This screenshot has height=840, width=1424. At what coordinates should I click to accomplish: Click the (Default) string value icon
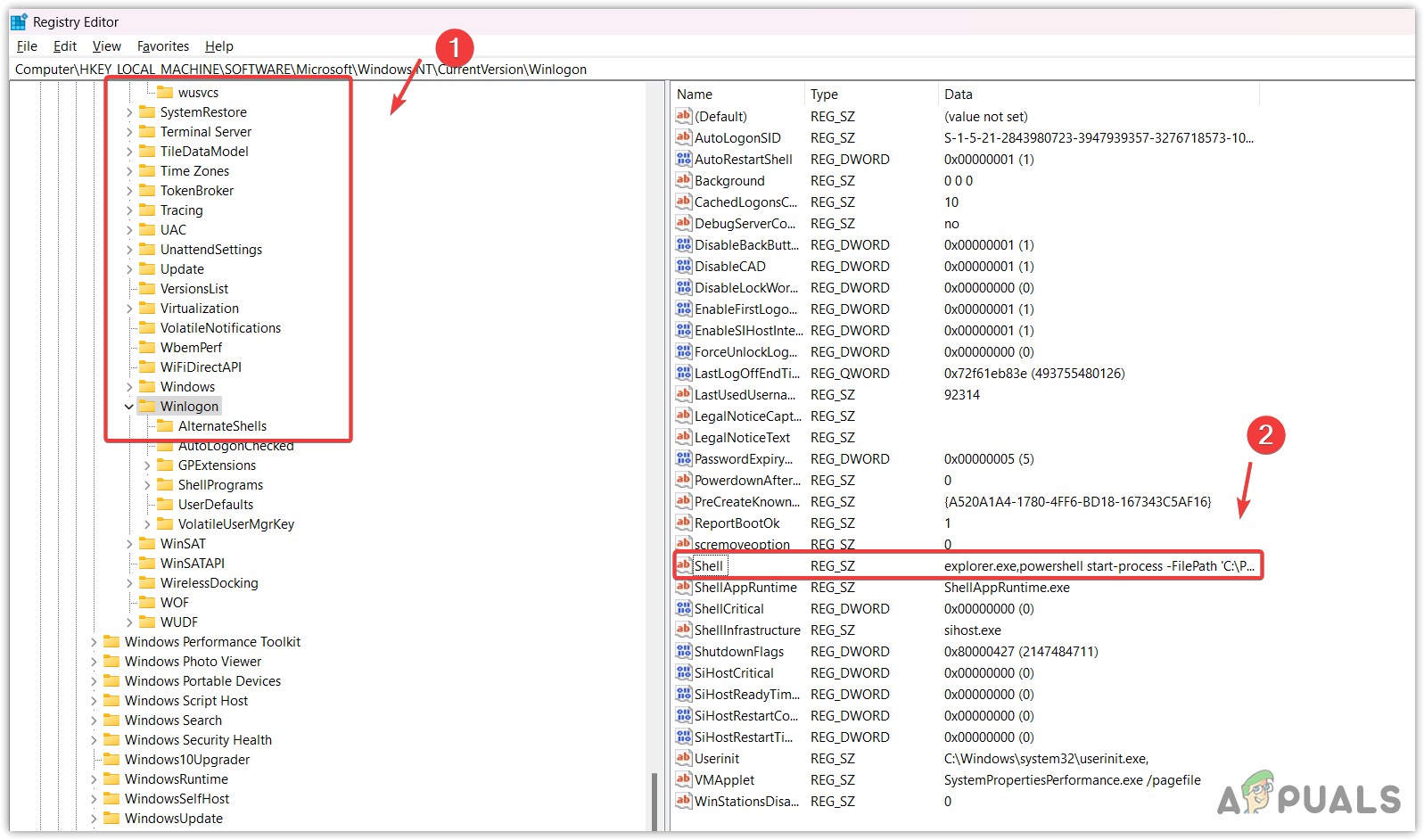click(684, 116)
